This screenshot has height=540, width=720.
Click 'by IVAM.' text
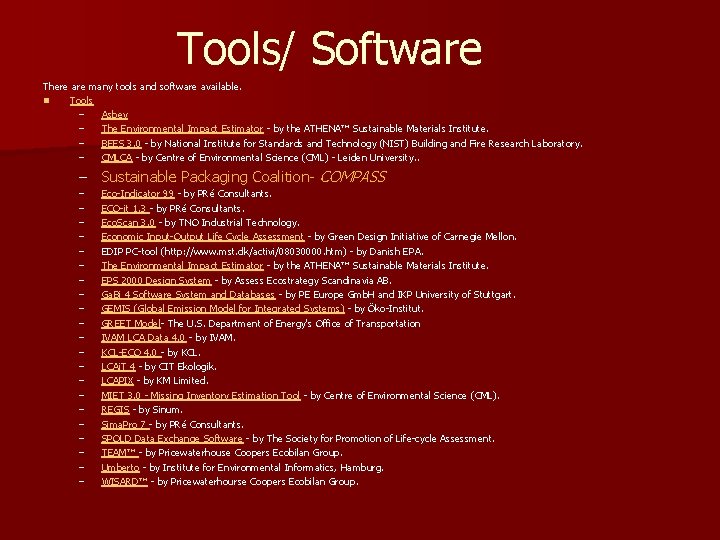(x=215, y=338)
